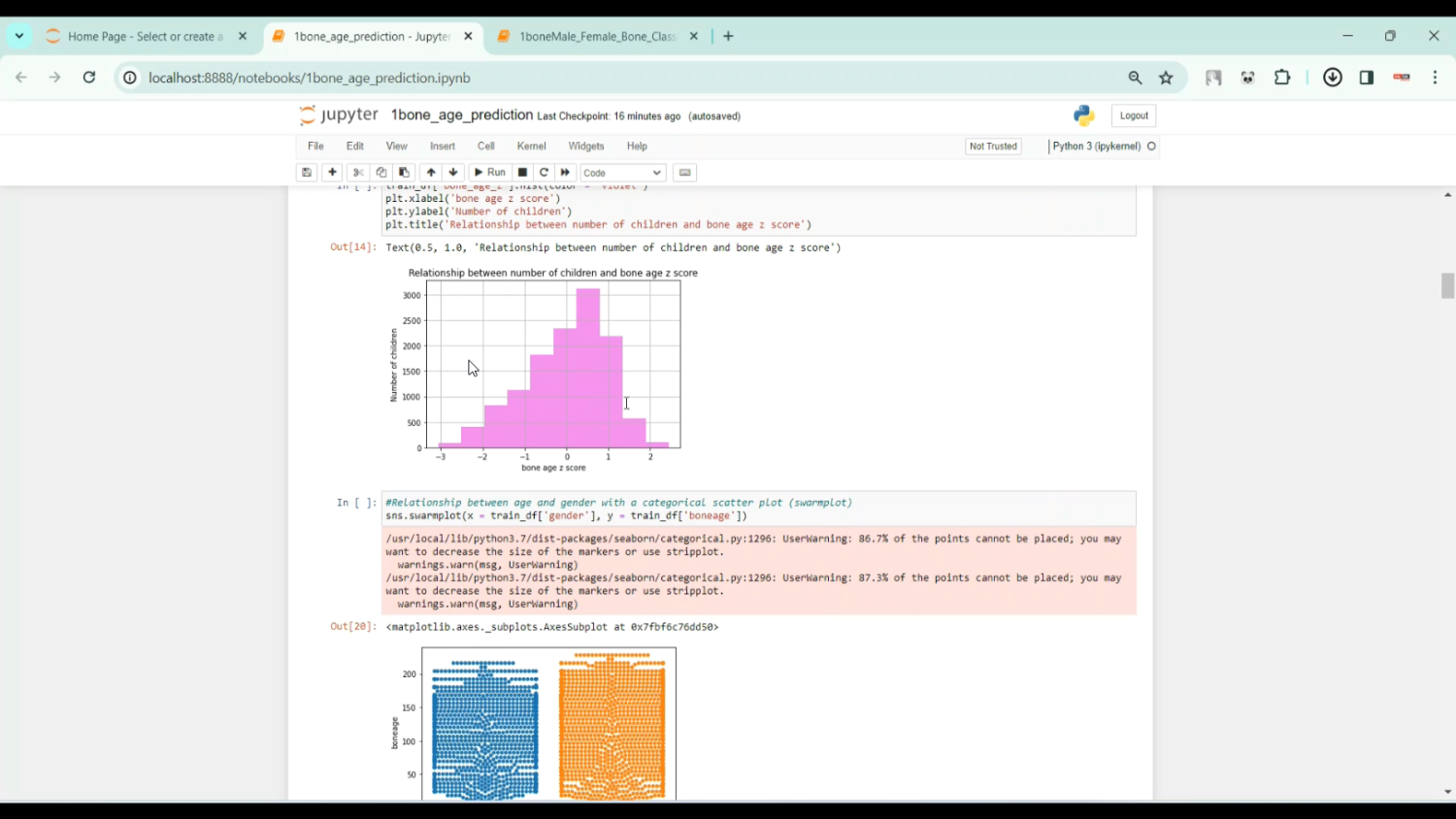
Task: Open Chrome's three-dot menu
Action: [1435, 78]
